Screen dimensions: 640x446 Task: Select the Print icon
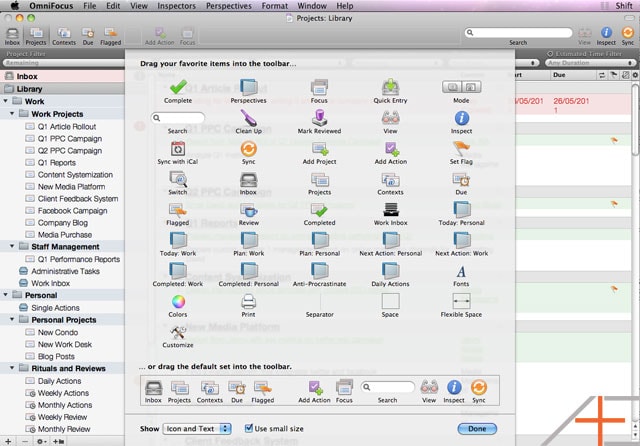pos(248,302)
